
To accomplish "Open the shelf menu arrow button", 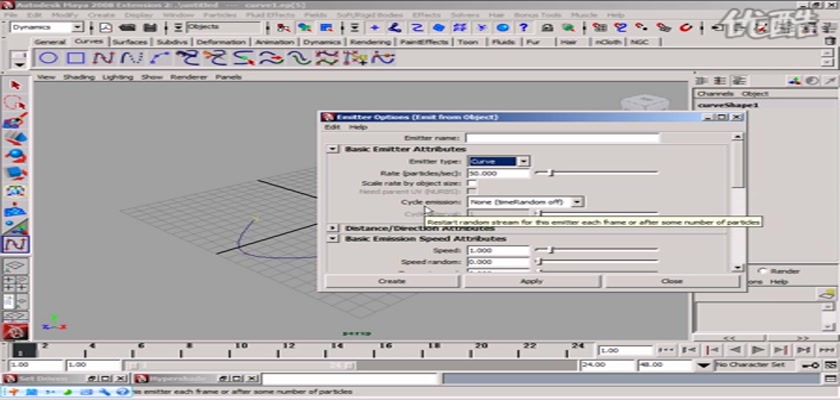I will (20, 64).
